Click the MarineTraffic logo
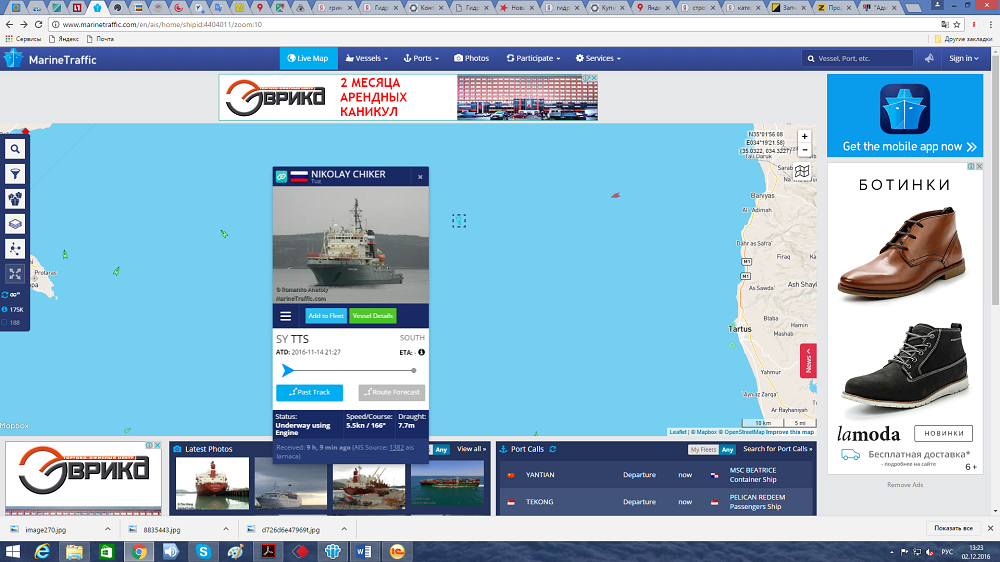 [50, 59]
